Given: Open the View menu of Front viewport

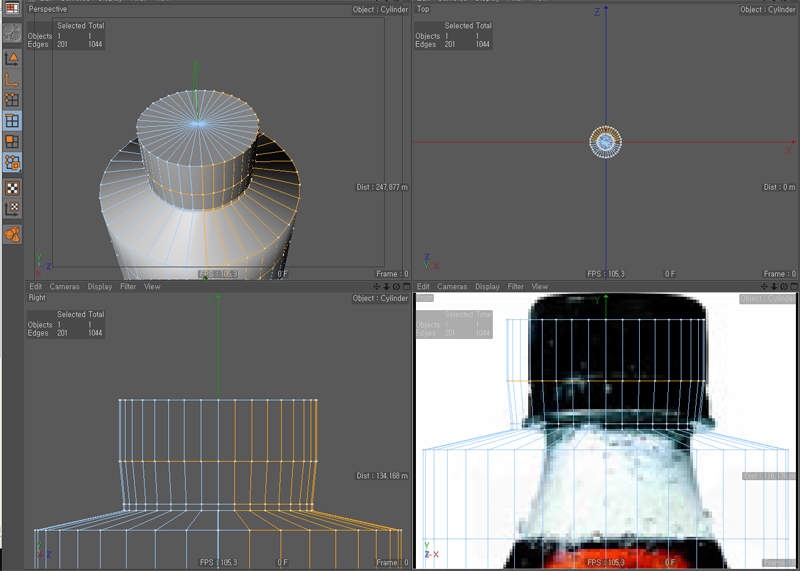Looking at the screenshot, I should [x=539, y=287].
